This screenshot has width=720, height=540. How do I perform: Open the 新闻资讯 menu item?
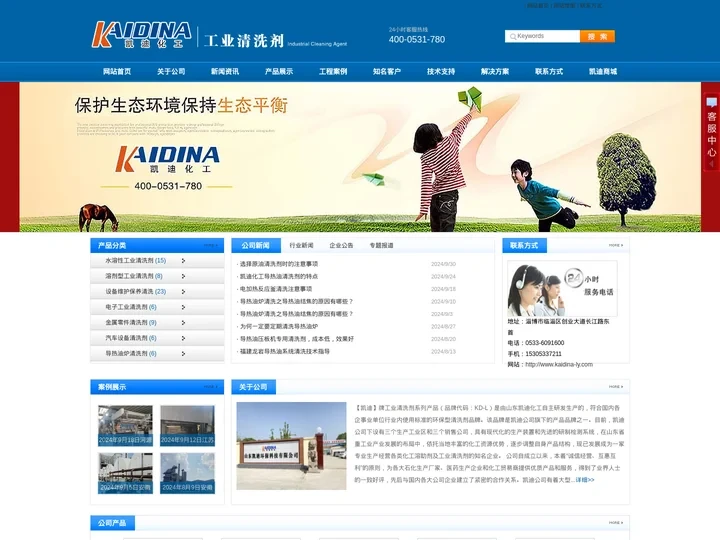tap(225, 72)
